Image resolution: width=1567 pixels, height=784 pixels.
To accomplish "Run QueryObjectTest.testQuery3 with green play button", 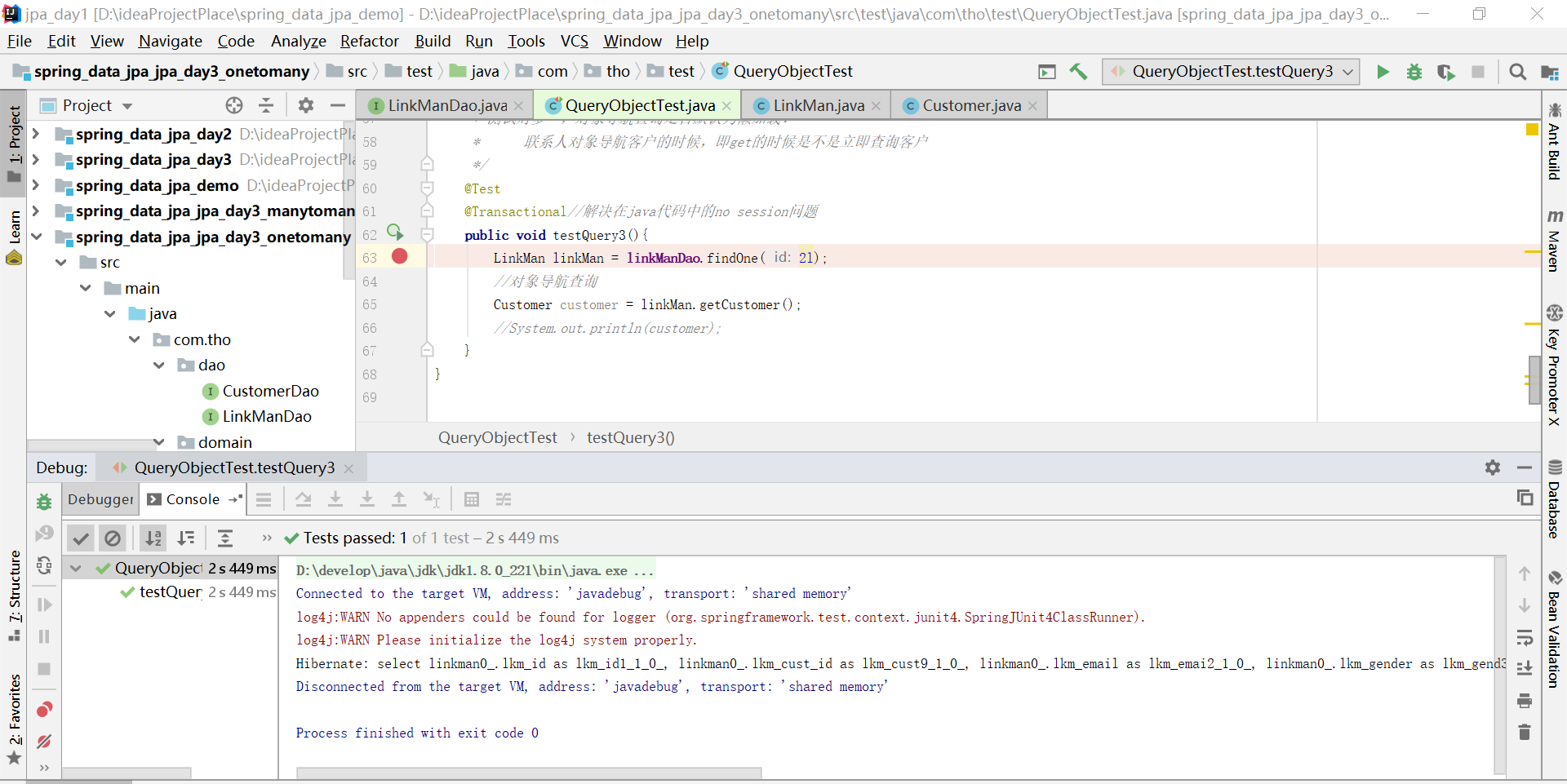I will [1383, 72].
